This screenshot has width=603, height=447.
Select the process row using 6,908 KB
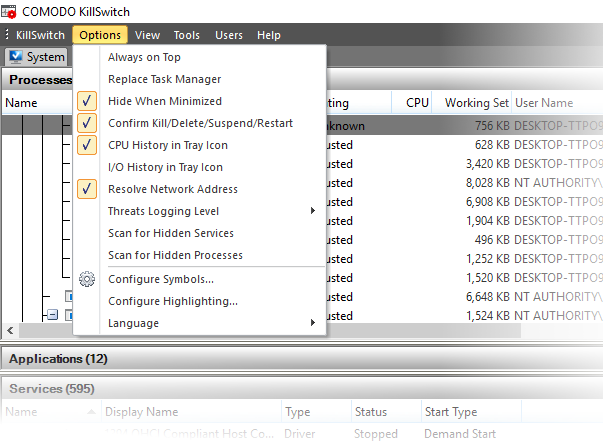click(465, 202)
